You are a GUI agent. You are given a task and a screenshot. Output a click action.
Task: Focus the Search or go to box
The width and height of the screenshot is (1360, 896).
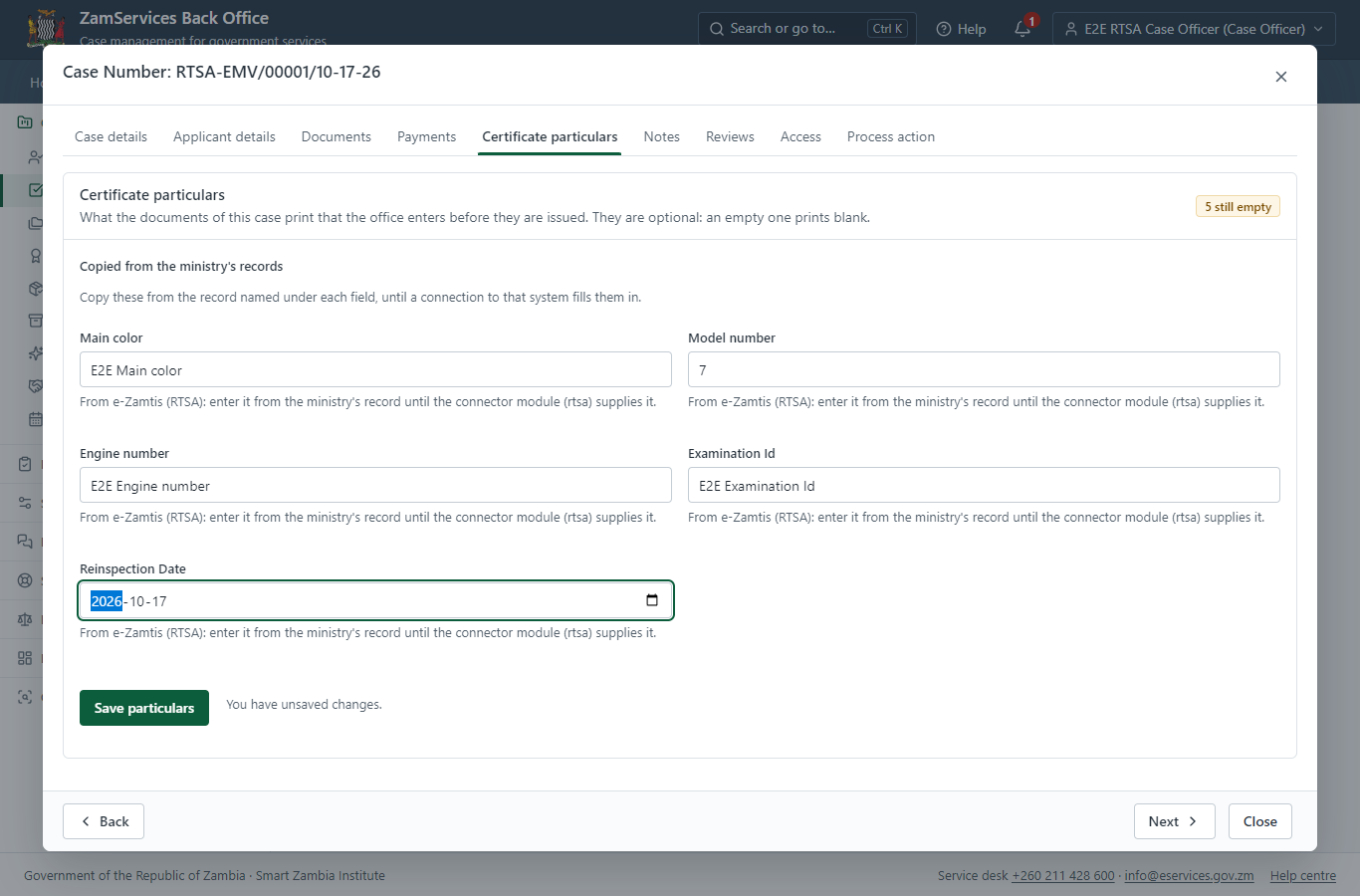coord(807,29)
